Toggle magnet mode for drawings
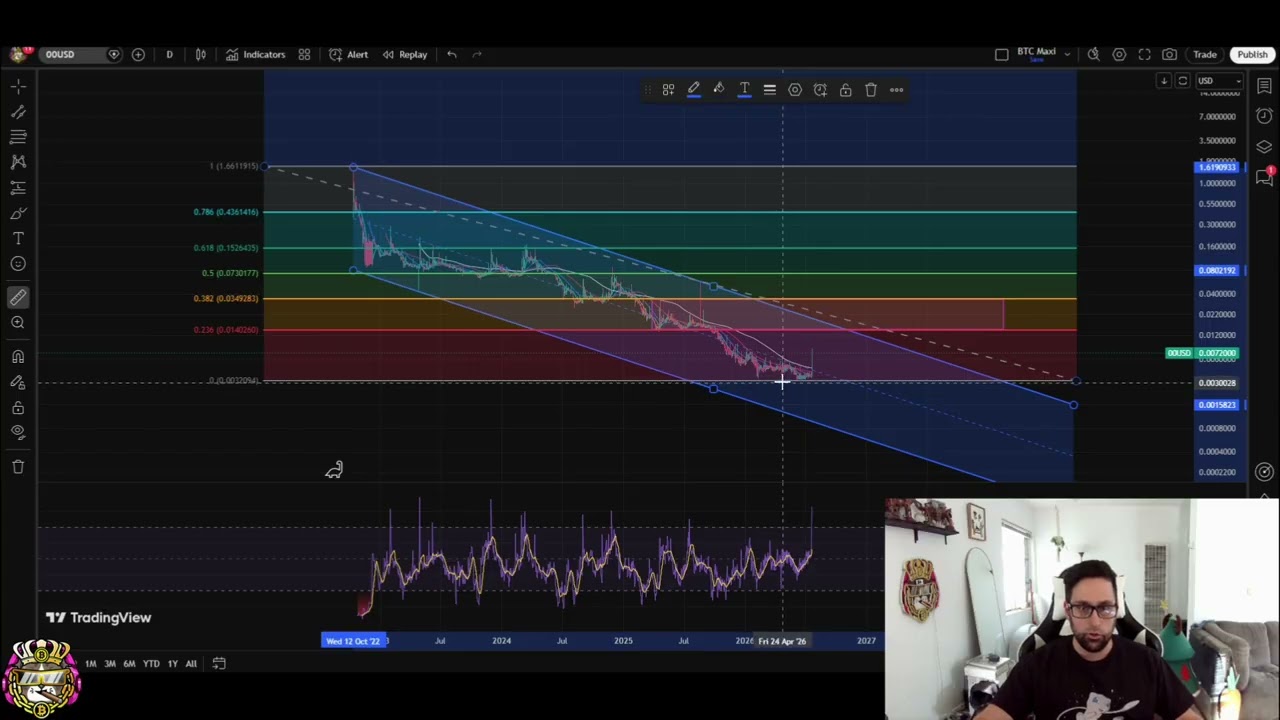This screenshot has width=1280, height=720. coord(18,357)
